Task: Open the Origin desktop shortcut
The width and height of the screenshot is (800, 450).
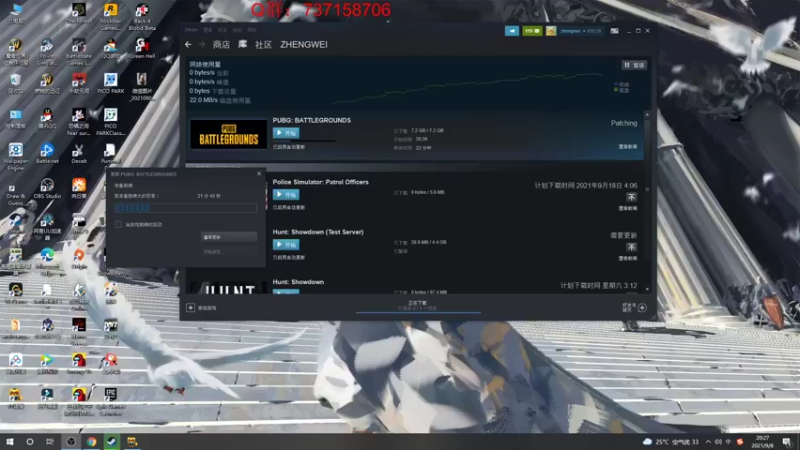Action: (x=79, y=258)
